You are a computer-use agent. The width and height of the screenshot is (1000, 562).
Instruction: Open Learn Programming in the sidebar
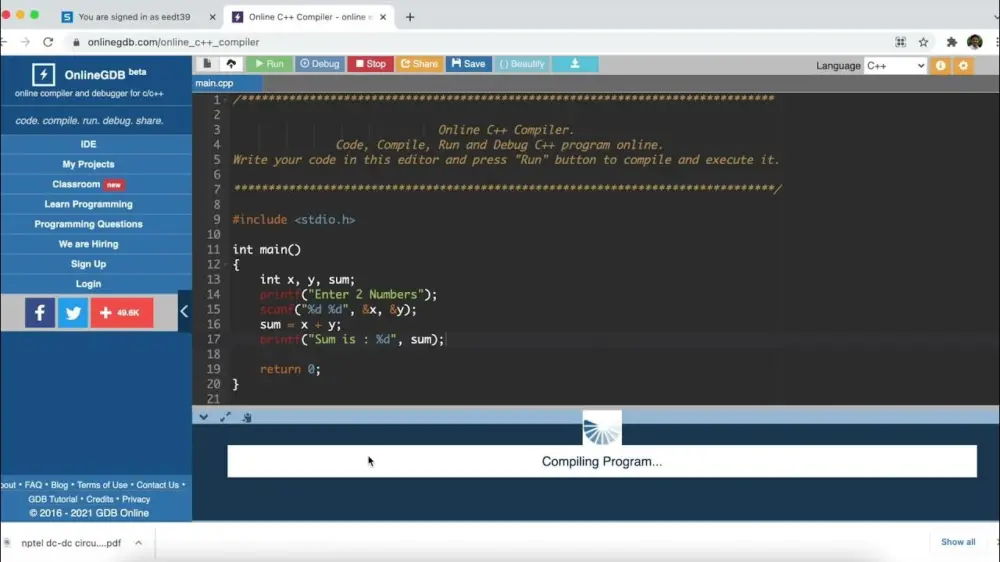pos(88,204)
